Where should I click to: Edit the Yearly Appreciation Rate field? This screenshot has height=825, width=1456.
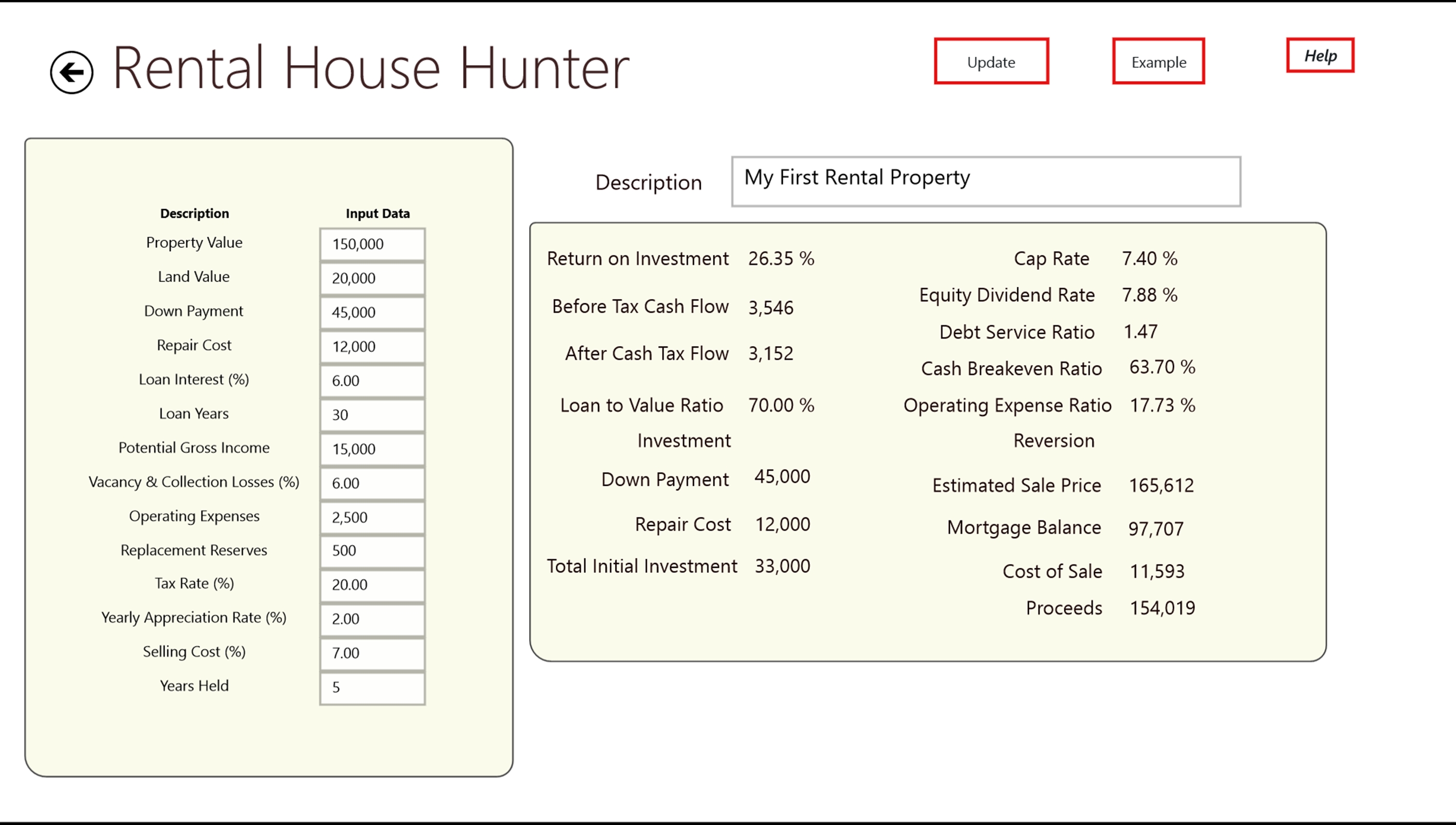tap(372, 619)
